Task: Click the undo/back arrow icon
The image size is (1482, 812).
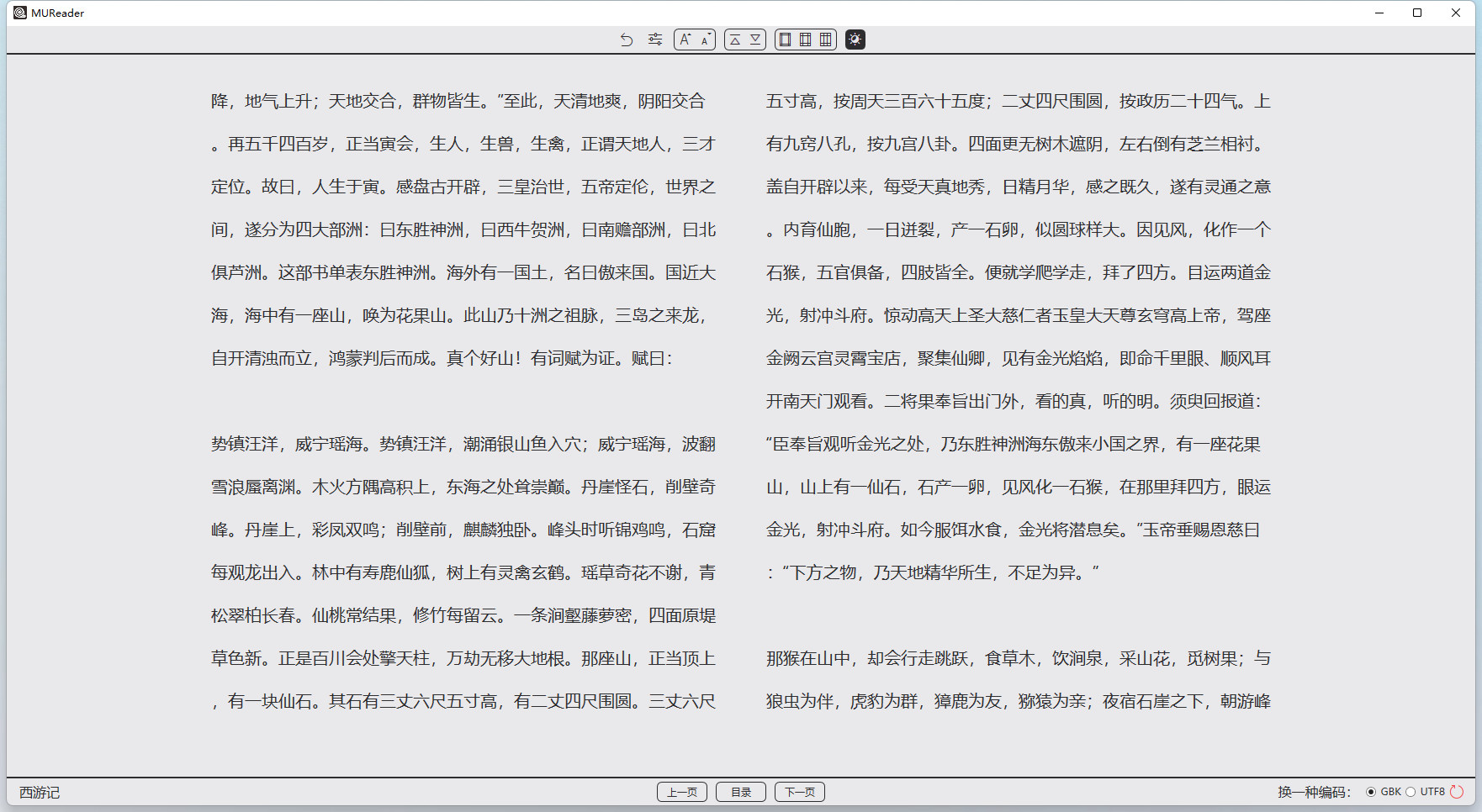Action: (x=627, y=40)
